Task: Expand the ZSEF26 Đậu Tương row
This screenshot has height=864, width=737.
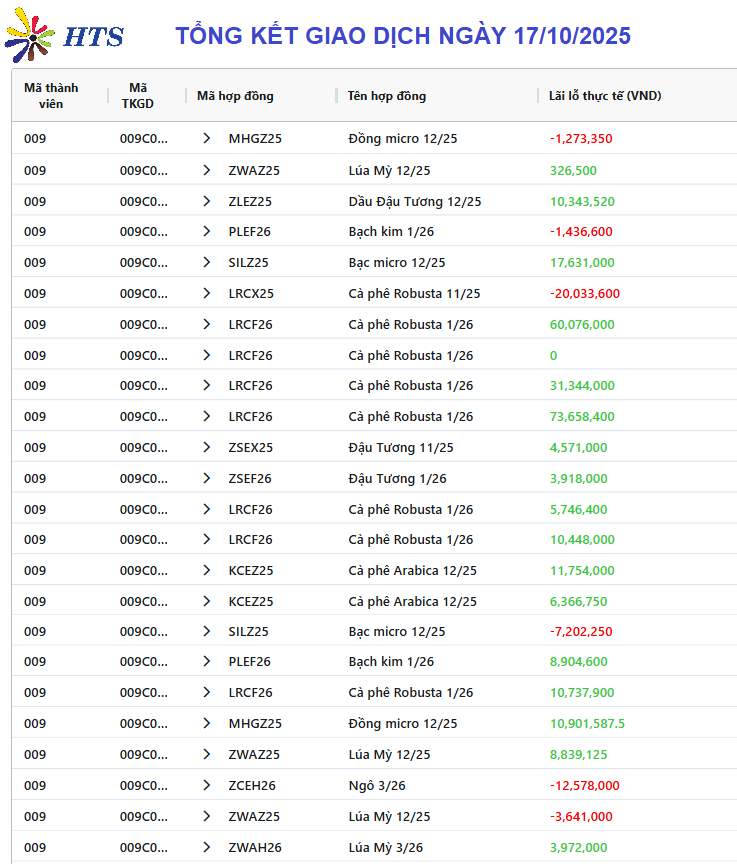Action: (206, 478)
